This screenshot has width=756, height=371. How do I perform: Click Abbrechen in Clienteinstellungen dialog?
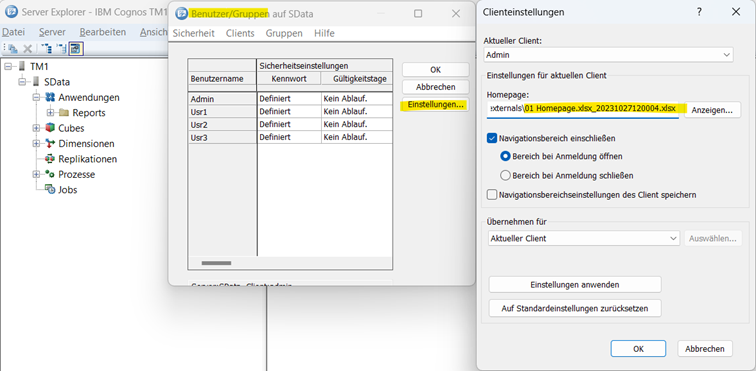tap(704, 349)
